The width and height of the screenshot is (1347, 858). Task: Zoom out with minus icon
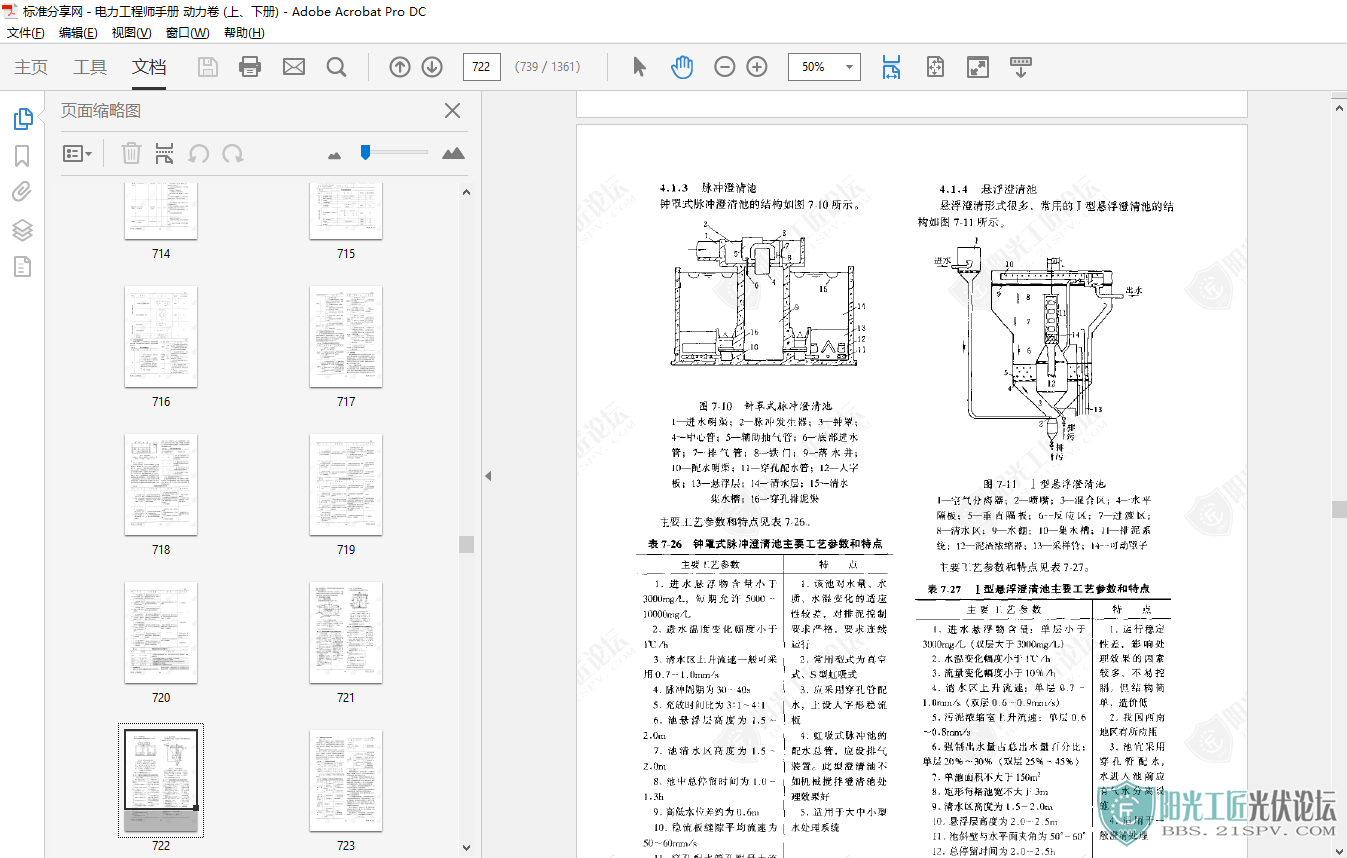pyautogui.click(x=725, y=67)
